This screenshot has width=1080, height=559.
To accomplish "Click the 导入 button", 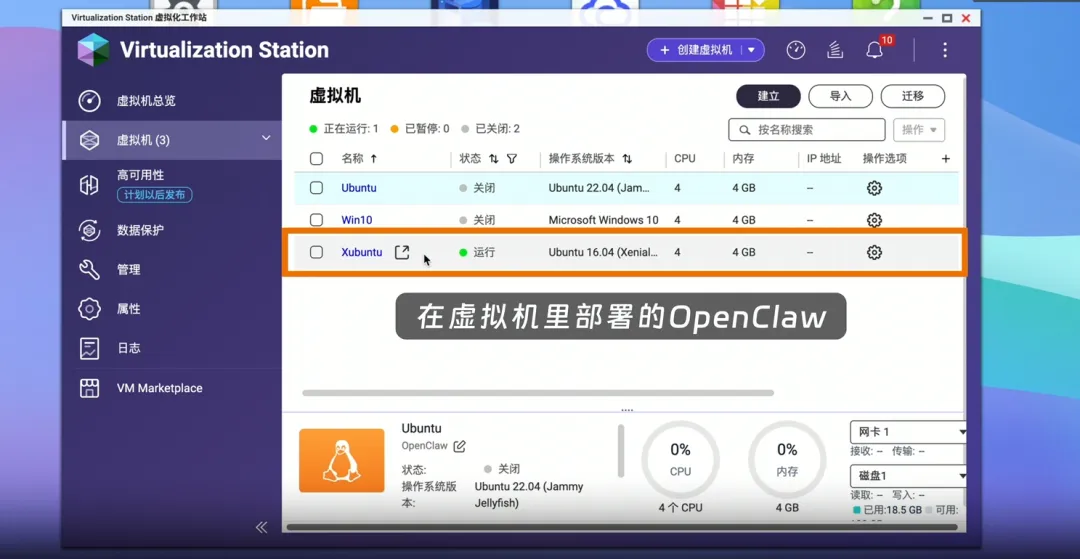I will point(840,96).
